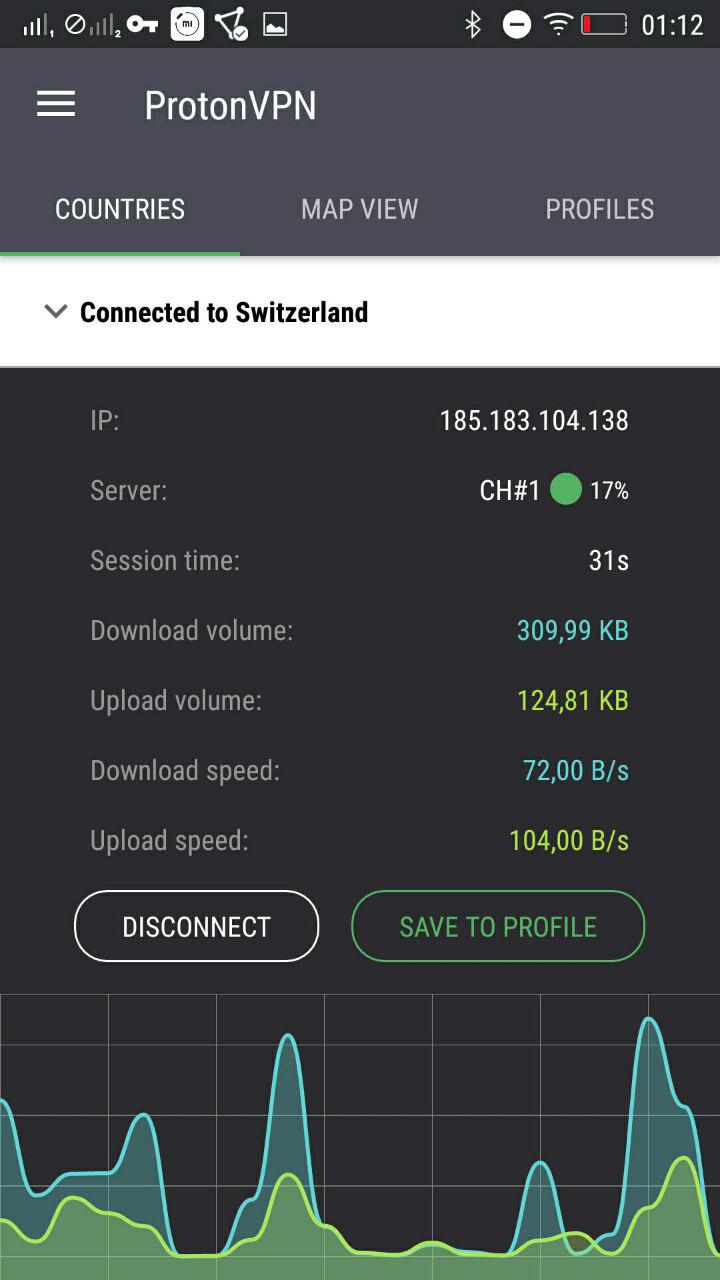This screenshot has width=720, height=1280.
Task: Tap the image notification icon
Action: tap(275, 25)
